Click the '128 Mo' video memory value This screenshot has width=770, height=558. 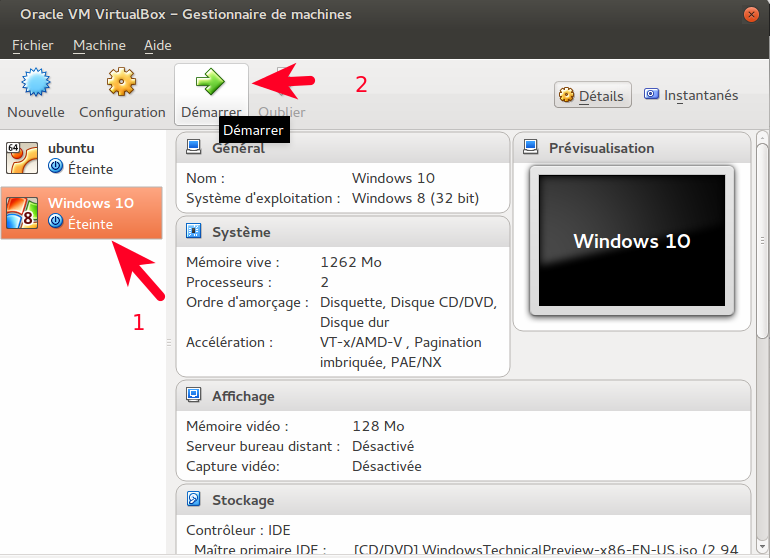point(378,426)
